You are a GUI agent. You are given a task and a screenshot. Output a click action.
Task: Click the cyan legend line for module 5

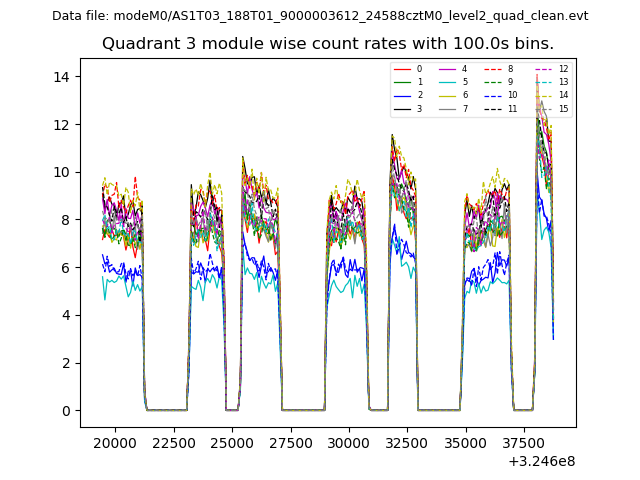pos(448,82)
